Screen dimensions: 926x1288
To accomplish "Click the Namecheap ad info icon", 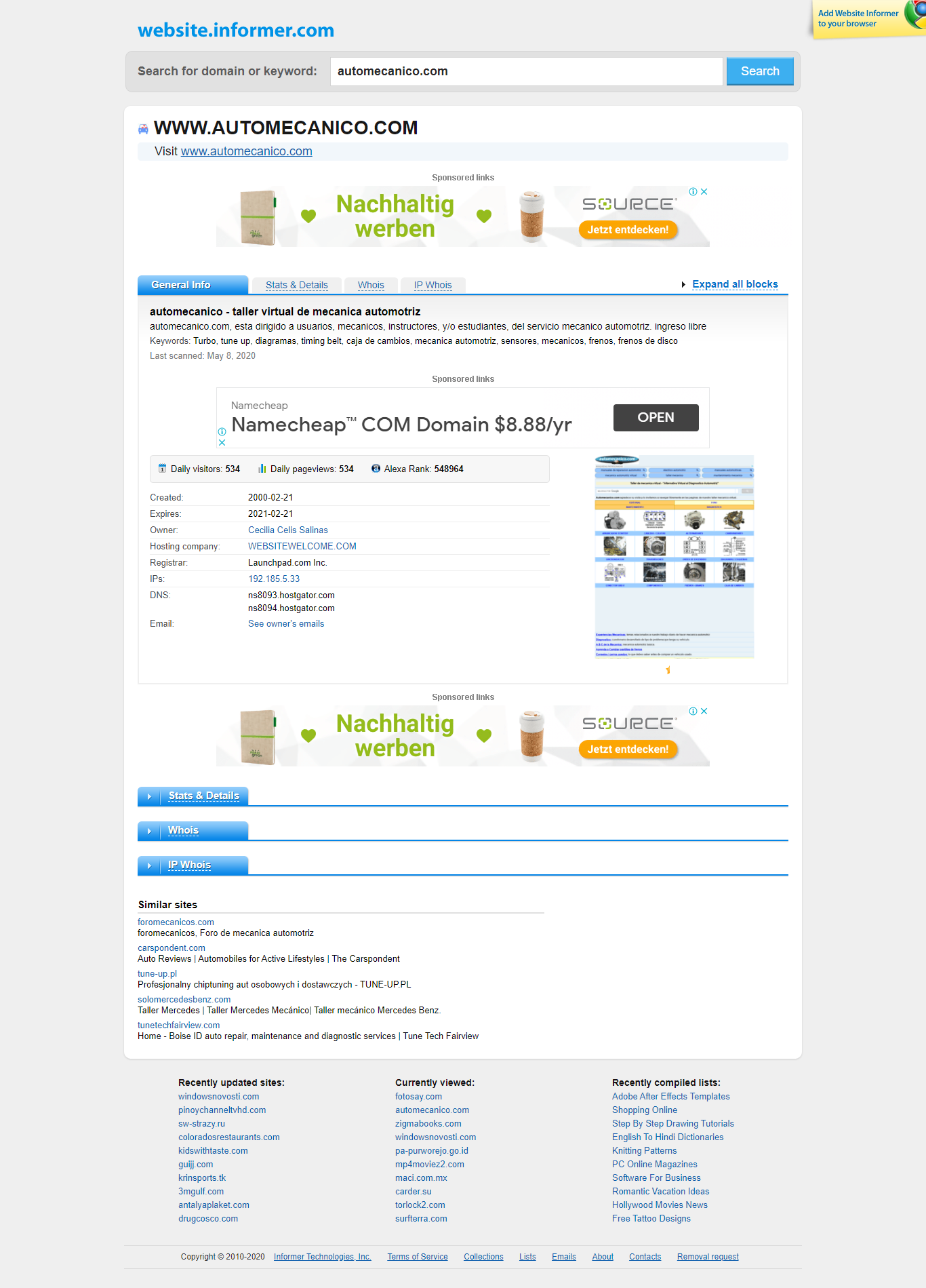I will coord(222,431).
